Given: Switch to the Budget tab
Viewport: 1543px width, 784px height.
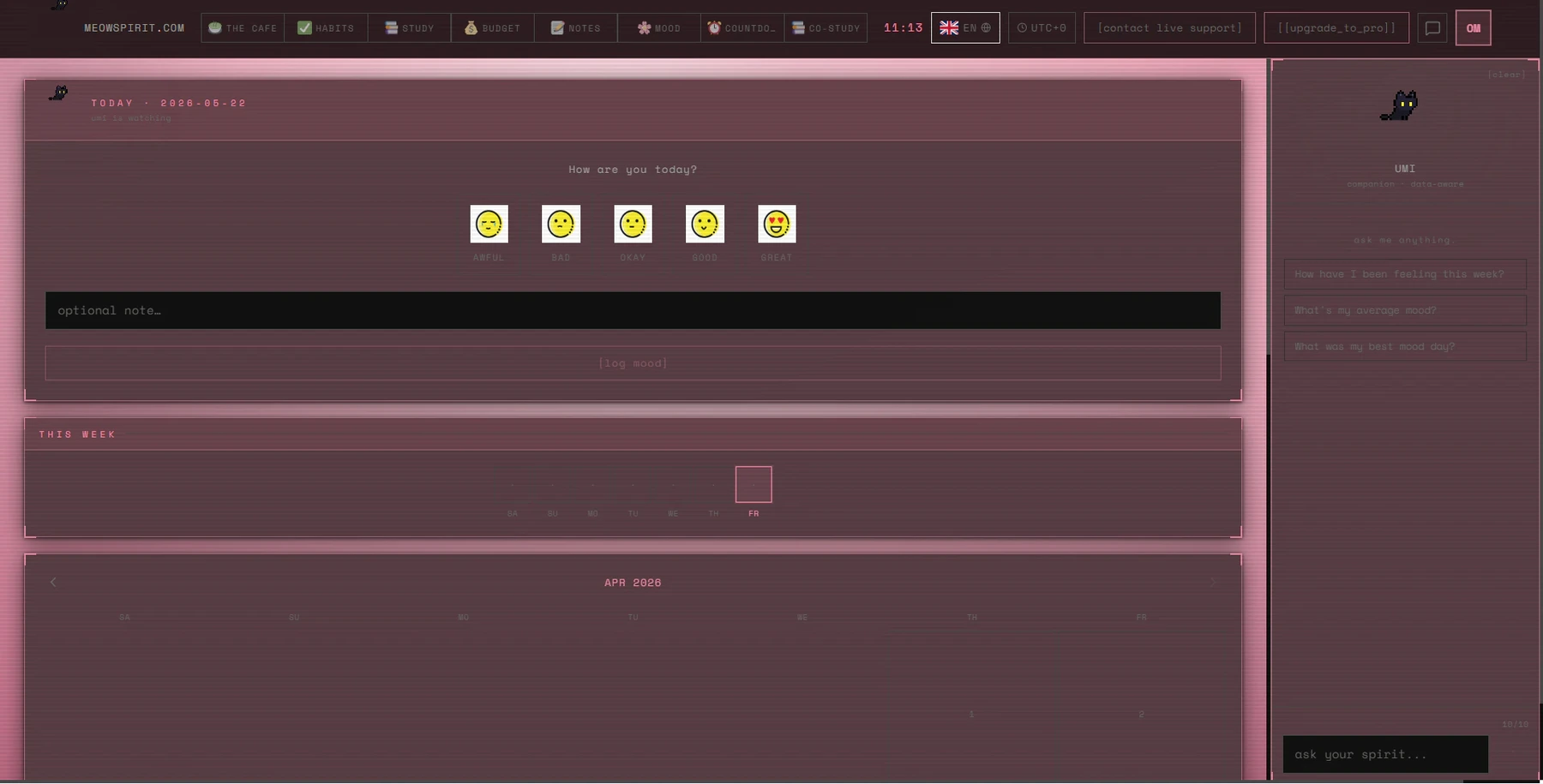Looking at the screenshot, I should pos(493,27).
